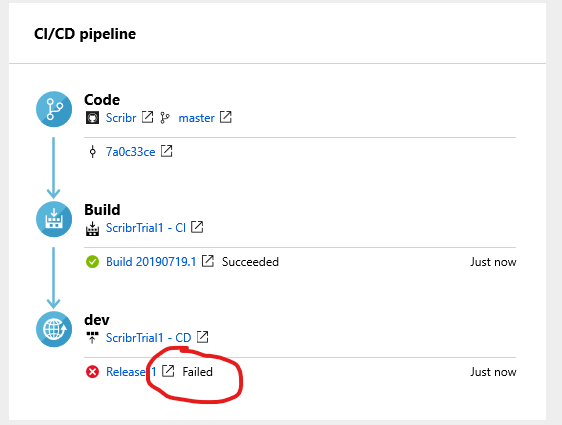The width and height of the screenshot is (562, 425).
Task: Open the master branch link
Action: point(196,118)
